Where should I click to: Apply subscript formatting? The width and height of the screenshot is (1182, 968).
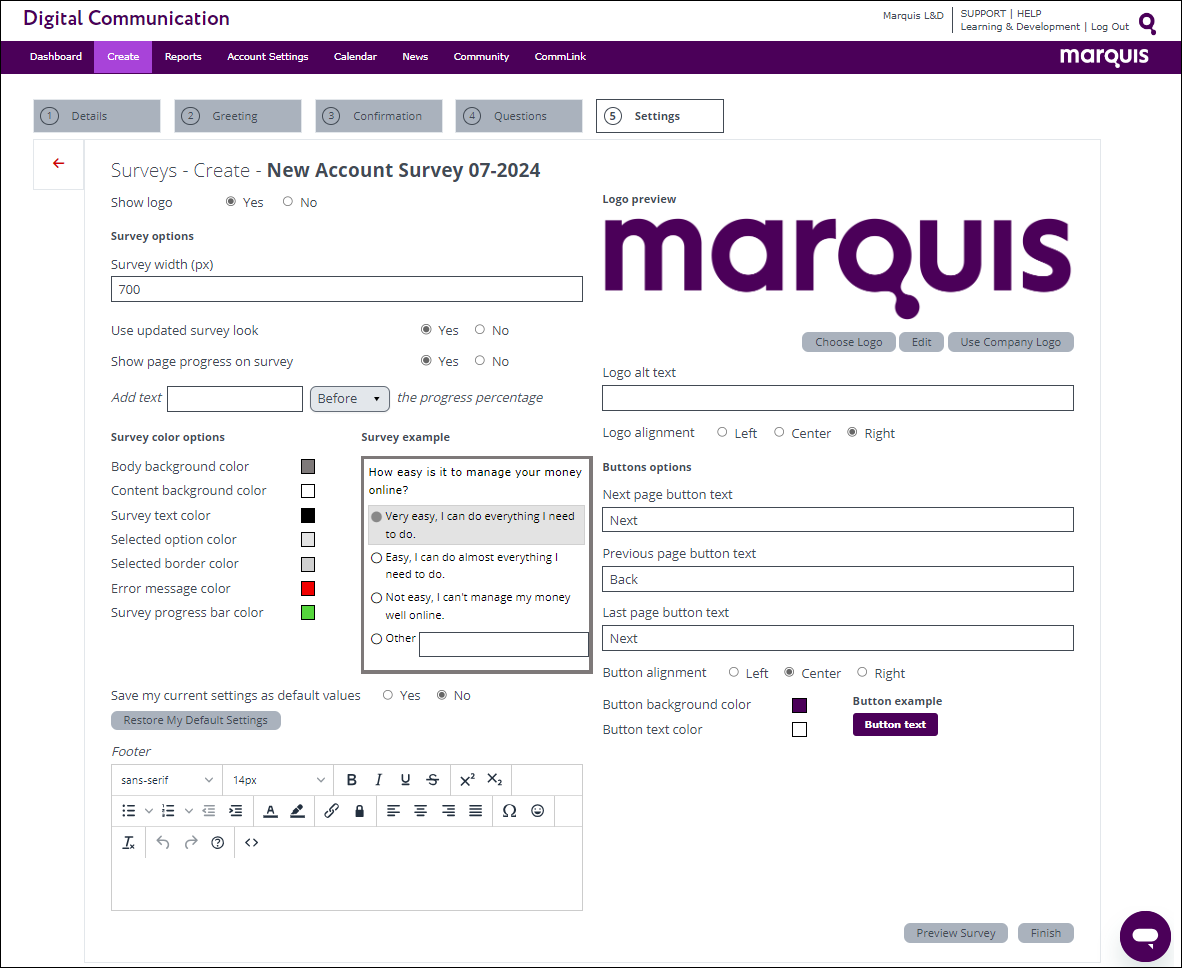click(x=495, y=780)
